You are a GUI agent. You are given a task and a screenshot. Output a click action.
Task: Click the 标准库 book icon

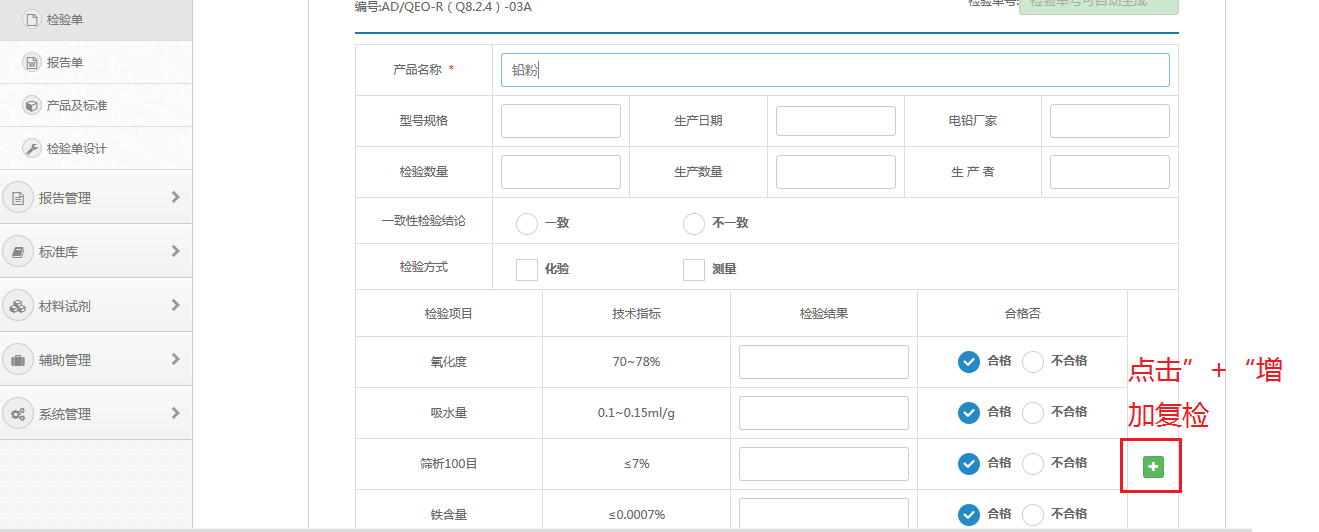18,252
